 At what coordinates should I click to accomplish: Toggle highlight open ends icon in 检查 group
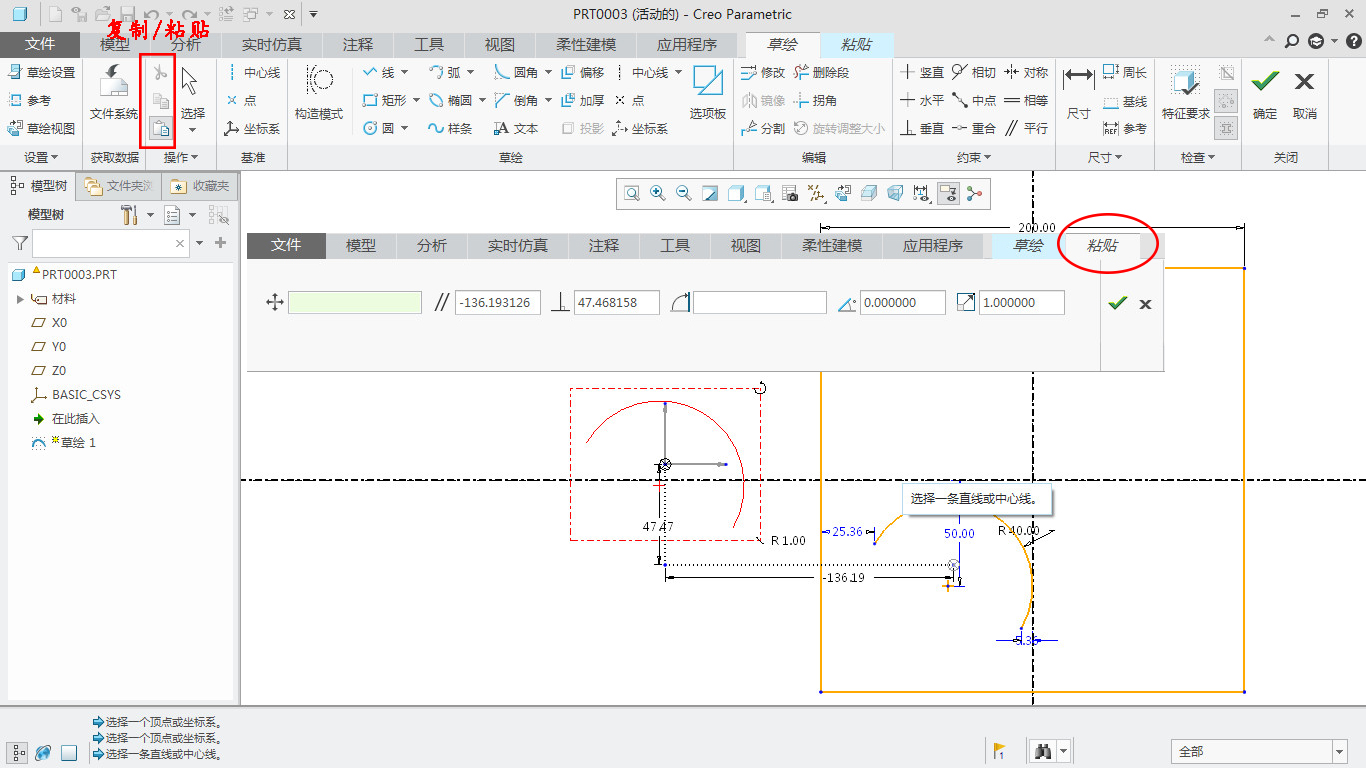[1227, 101]
